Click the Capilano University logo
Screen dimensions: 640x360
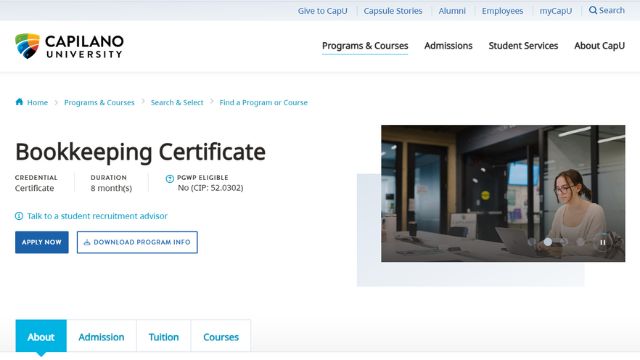69,46
